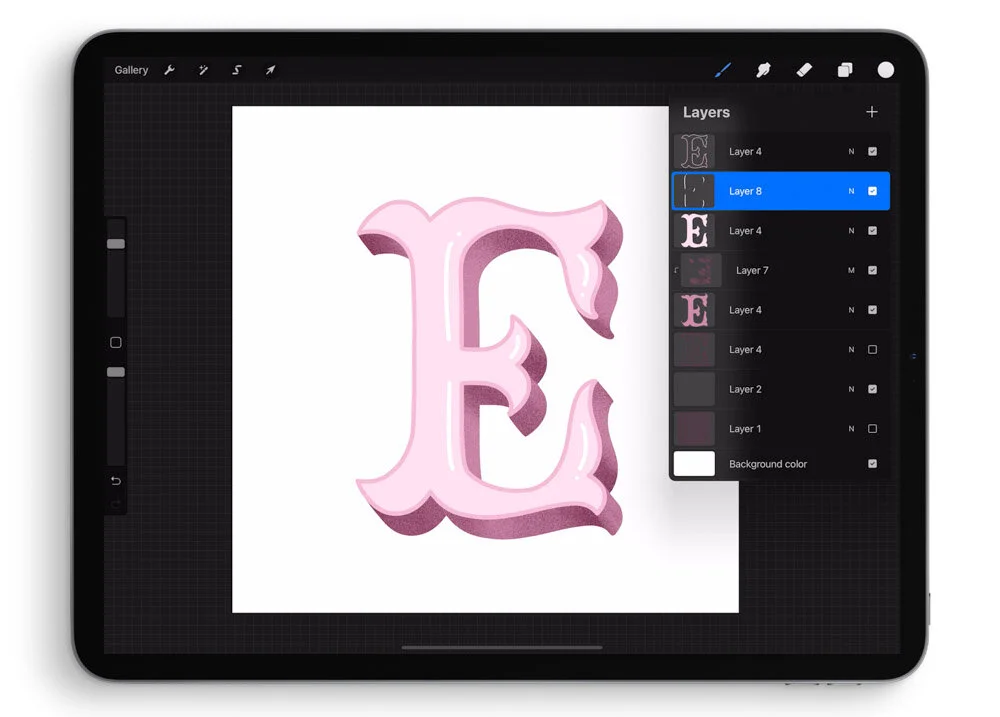Image resolution: width=1000 pixels, height=717 pixels.
Task: Tap the Layer 4 thumbnail
Action: point(695,151)
